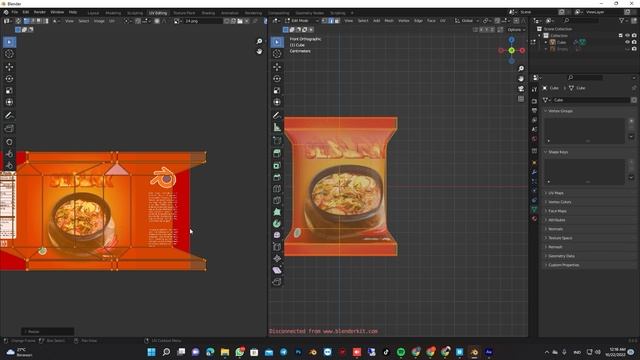Image resolution: width=640 pixels, height=360 pixels.
Task: Select the 3D viewport Select Box tool
Action: click(x=277, y=42)
